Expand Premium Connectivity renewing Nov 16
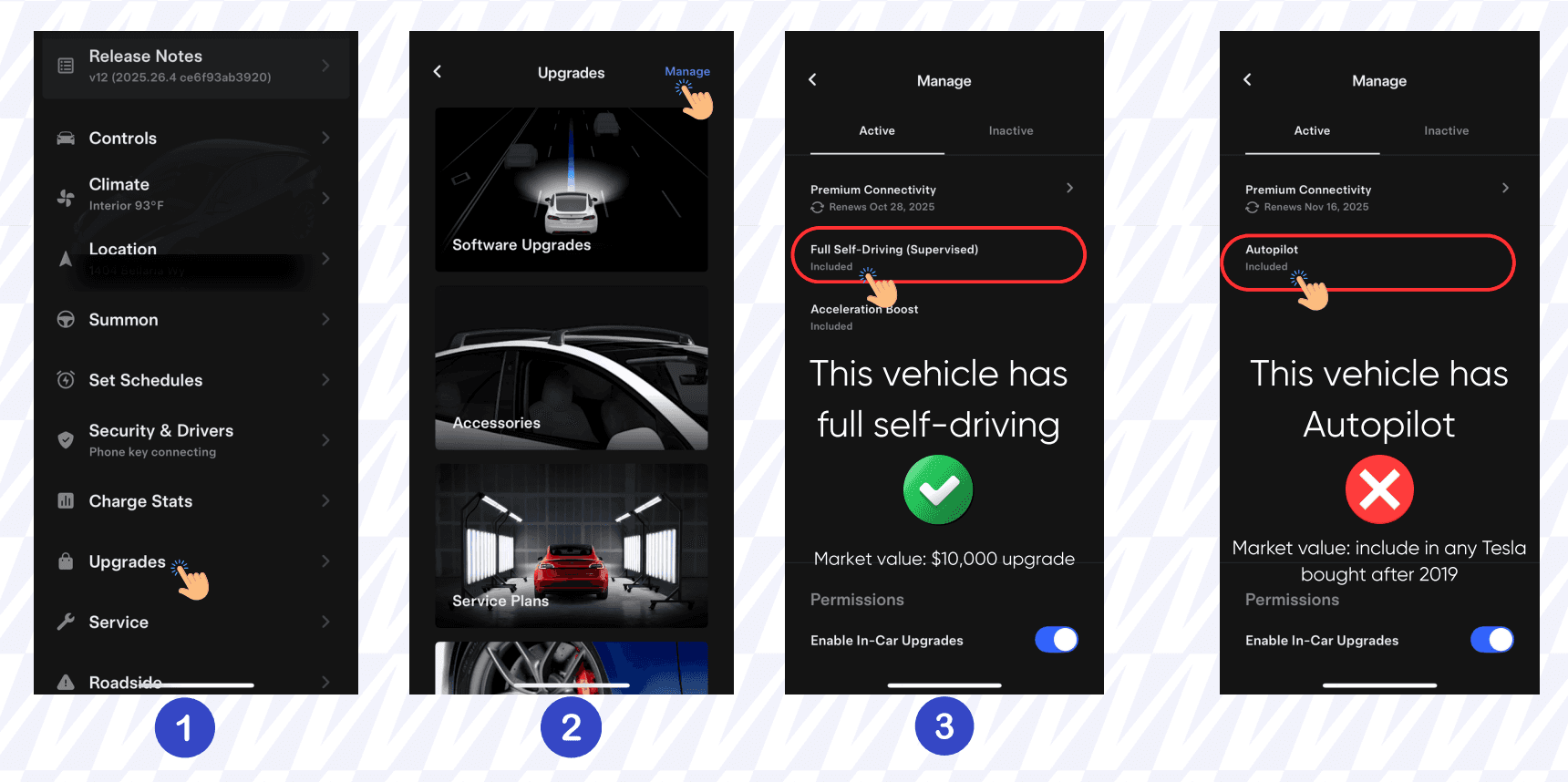This screenshot has width=1568, height=782. click(1378, 197)
